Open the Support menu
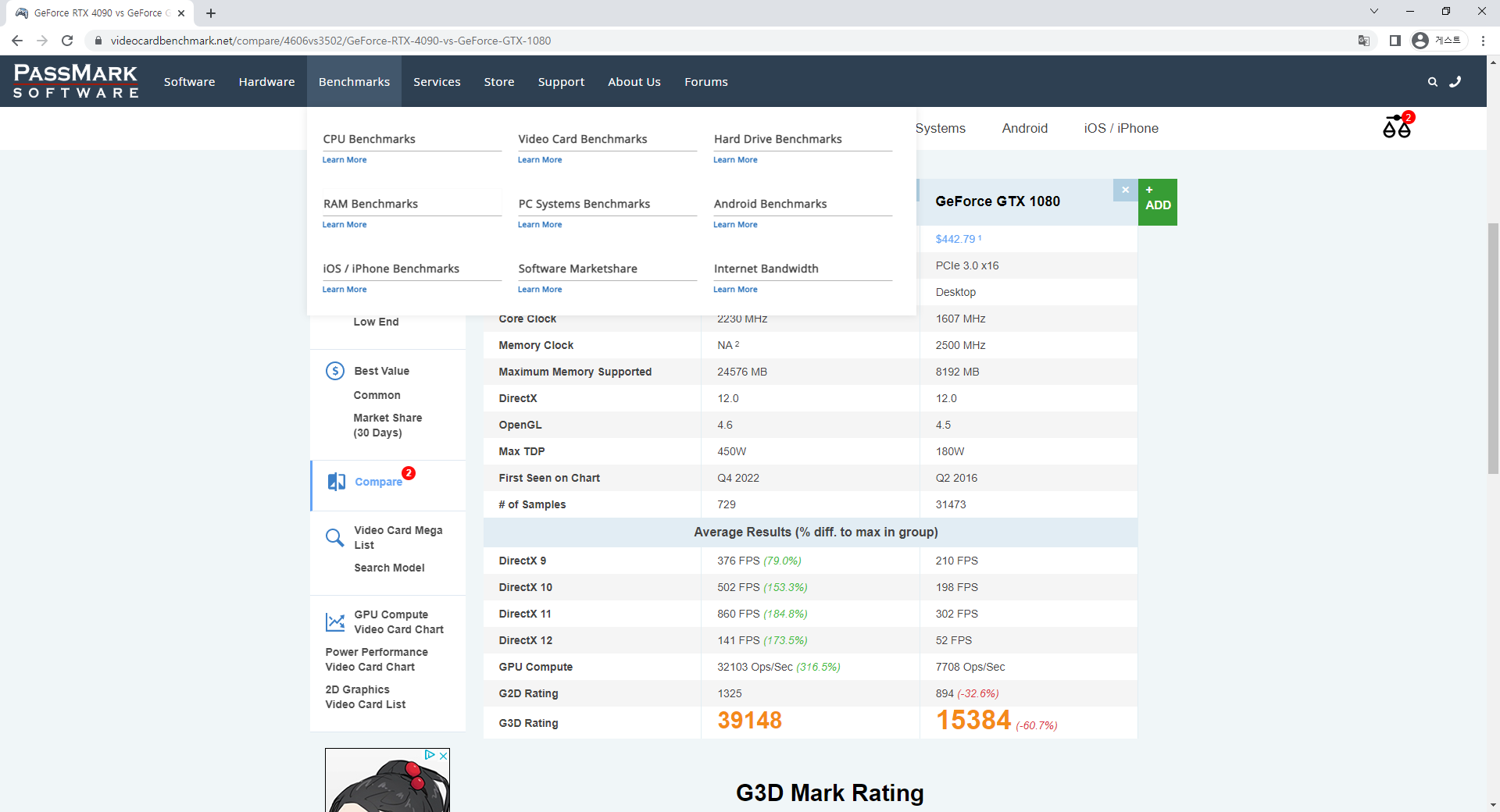The image size is (1500, 812). coord(561,82)
